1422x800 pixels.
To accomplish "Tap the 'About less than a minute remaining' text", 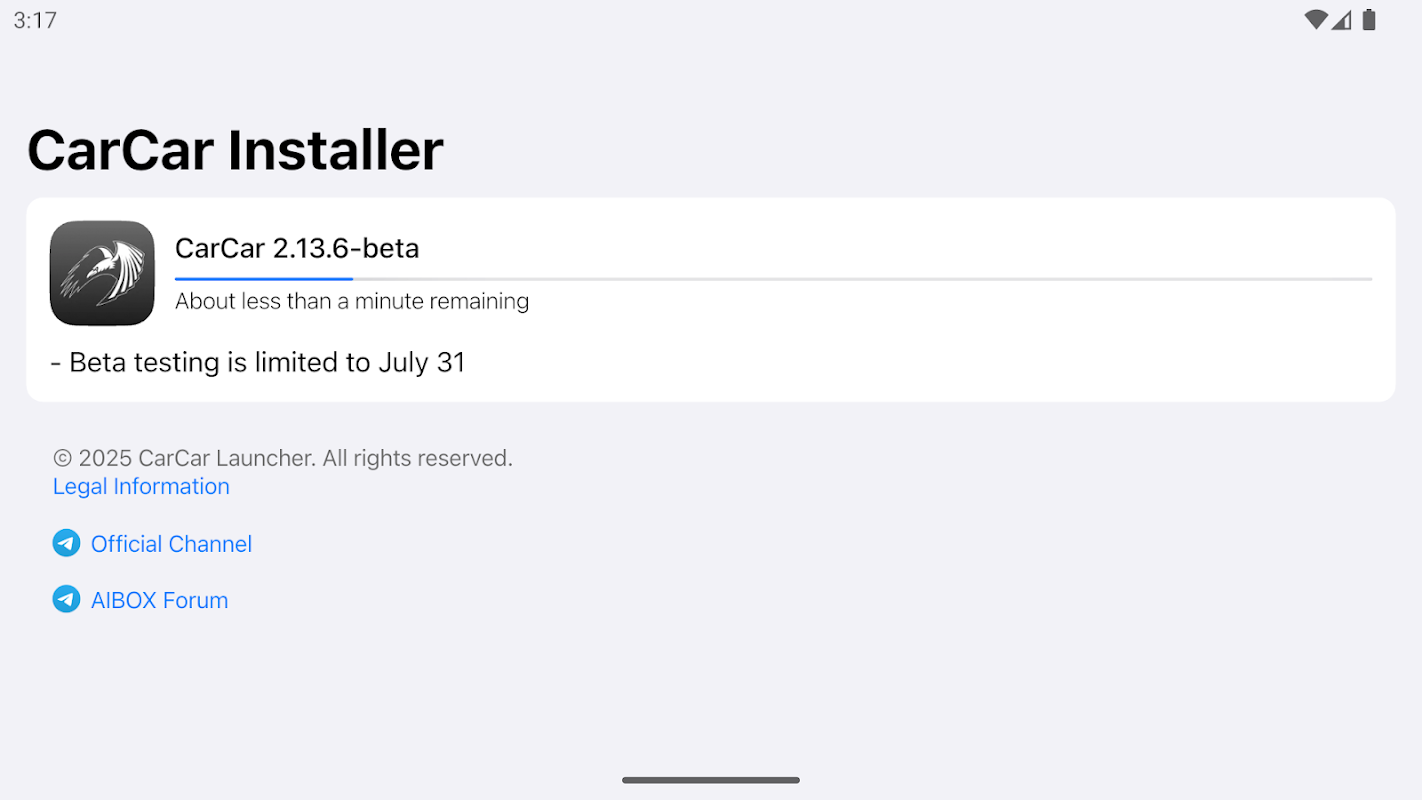I will 352,301.
